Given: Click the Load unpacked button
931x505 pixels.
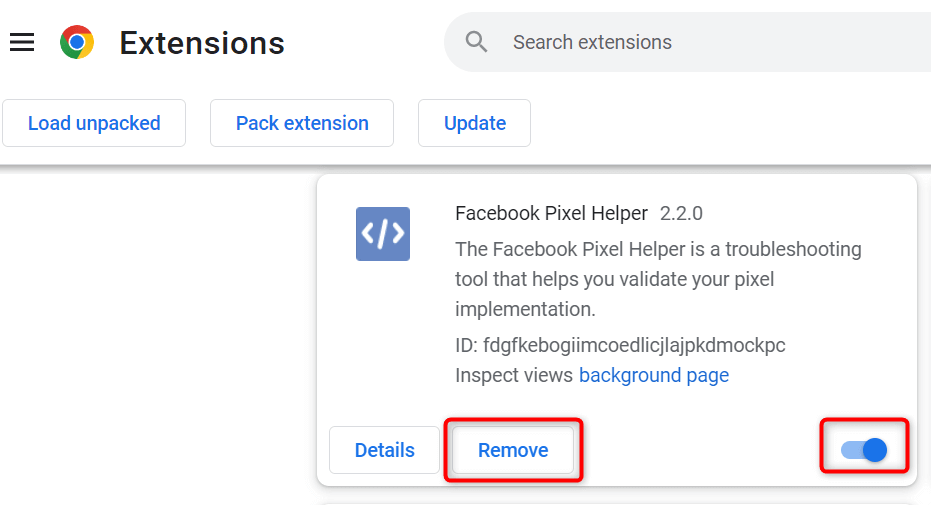Looking at the screenshot, I should 94,123.
